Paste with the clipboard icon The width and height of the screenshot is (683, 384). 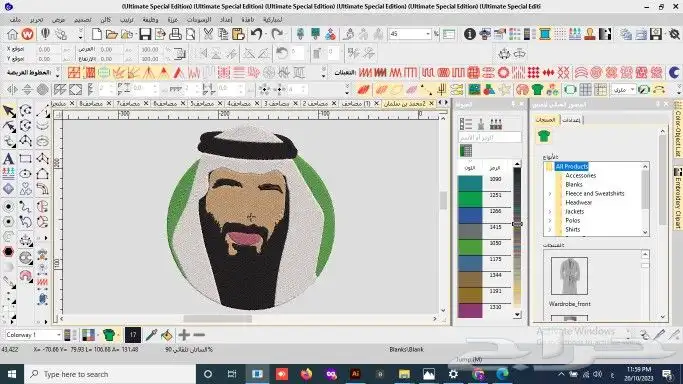tap(238, 34)
